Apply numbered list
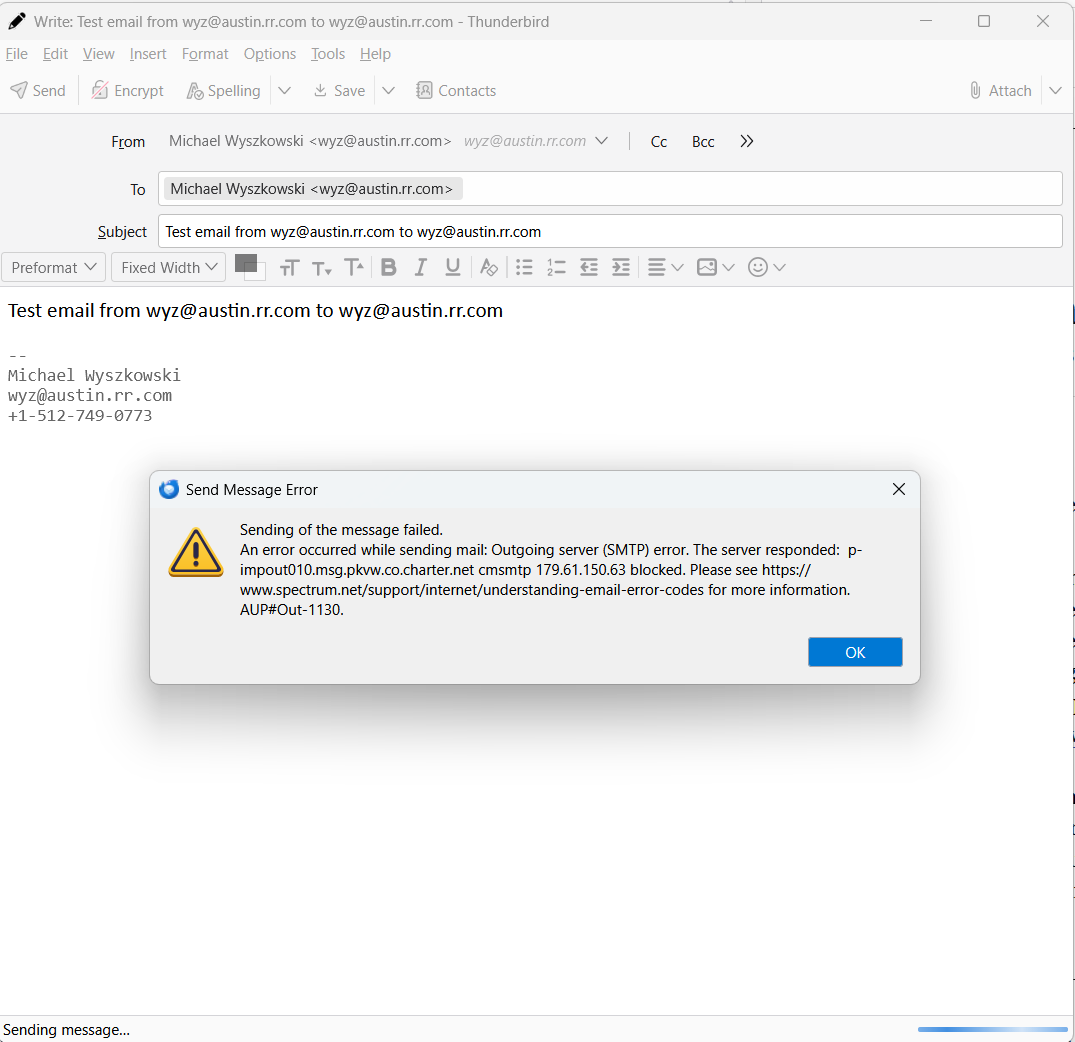This screenshot has width=1075, height=1042. coord(556,267)
